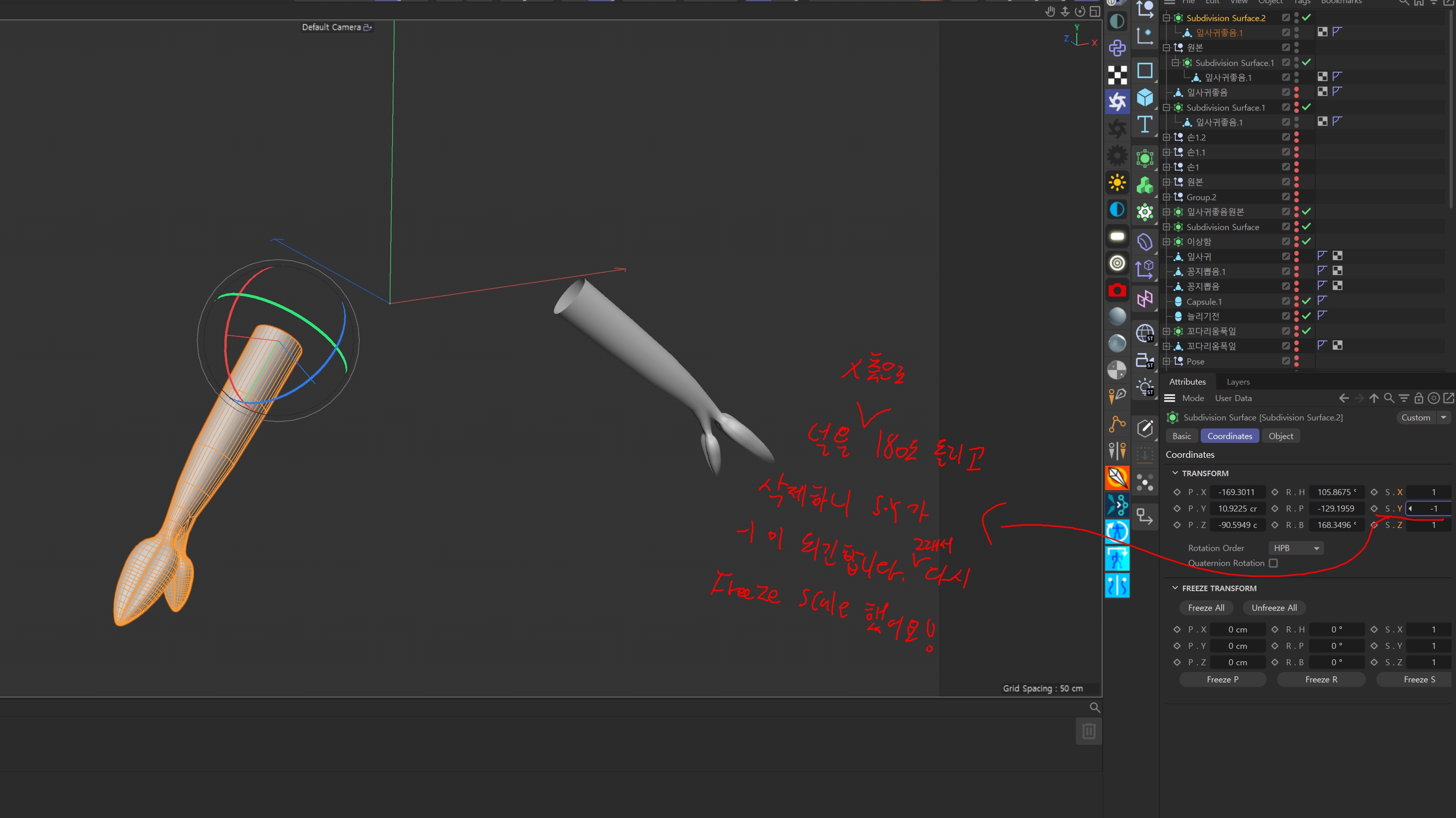Expand the Group.2 object tree

pos(1166,197)
